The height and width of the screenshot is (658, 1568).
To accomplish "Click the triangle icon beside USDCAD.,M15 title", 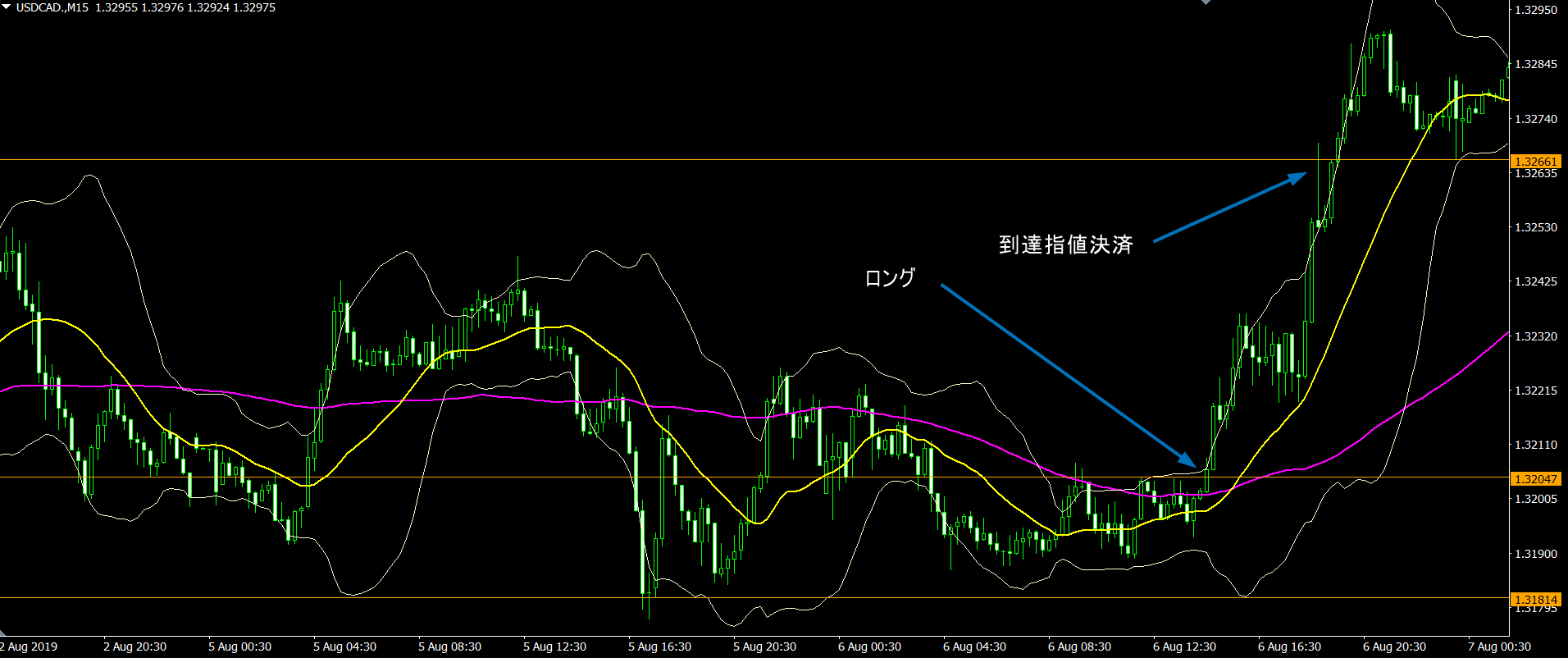I will [6, 7].
